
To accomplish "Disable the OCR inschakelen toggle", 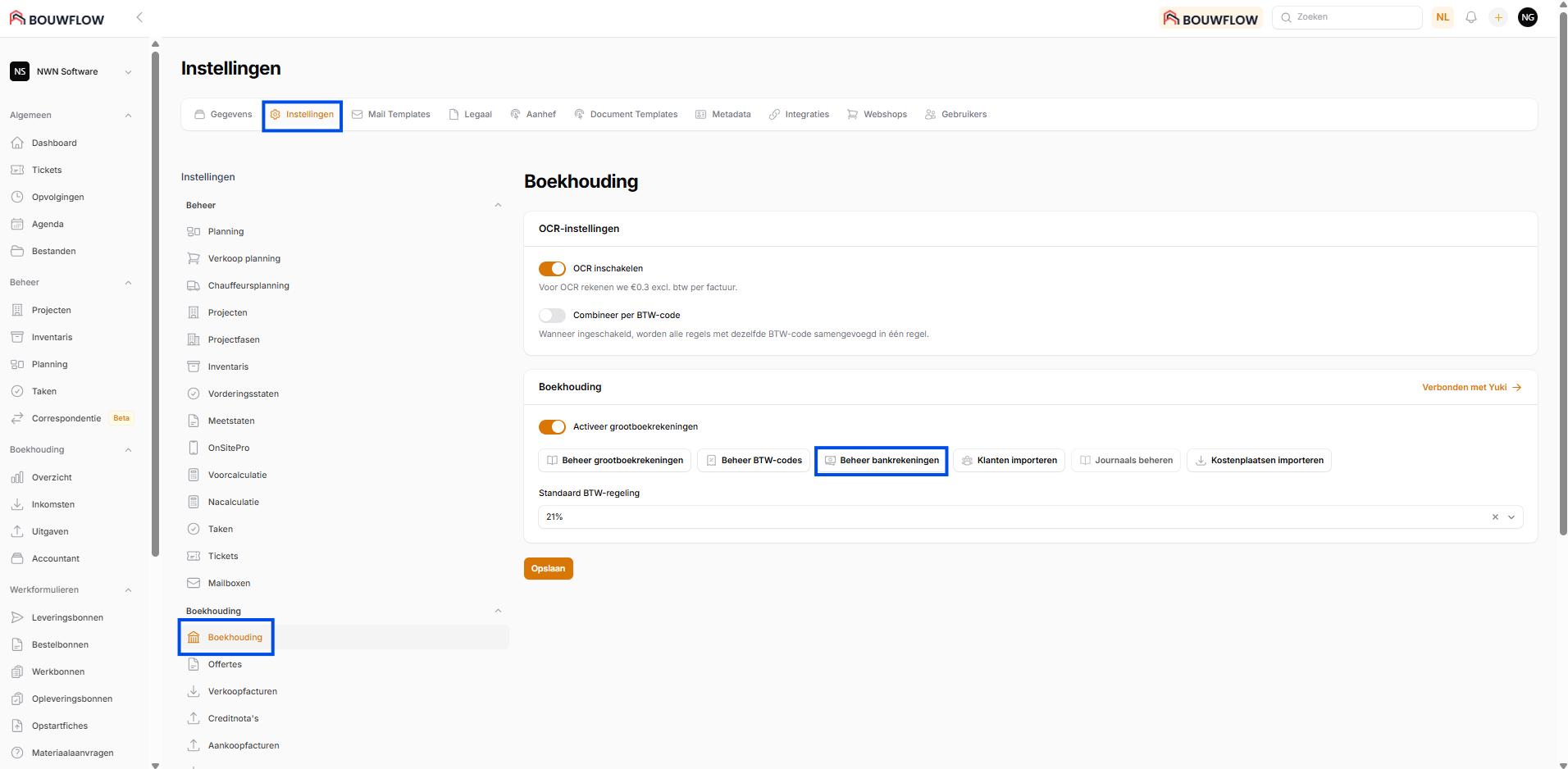I will [x=552, y=269].
